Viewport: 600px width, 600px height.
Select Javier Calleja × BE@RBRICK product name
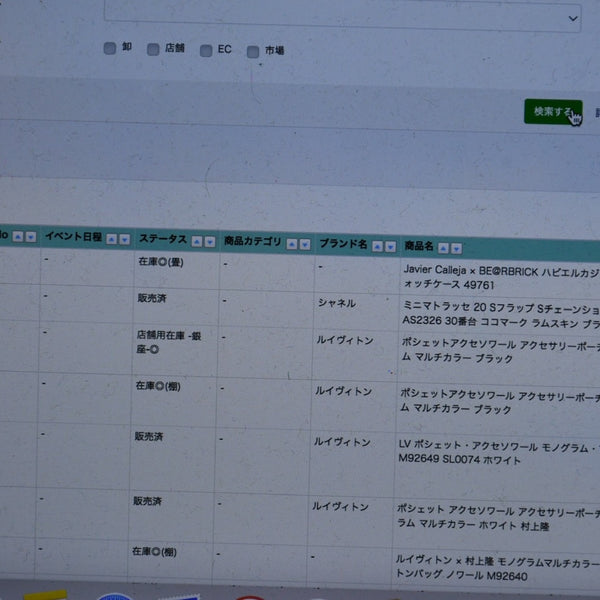point(501,278)
